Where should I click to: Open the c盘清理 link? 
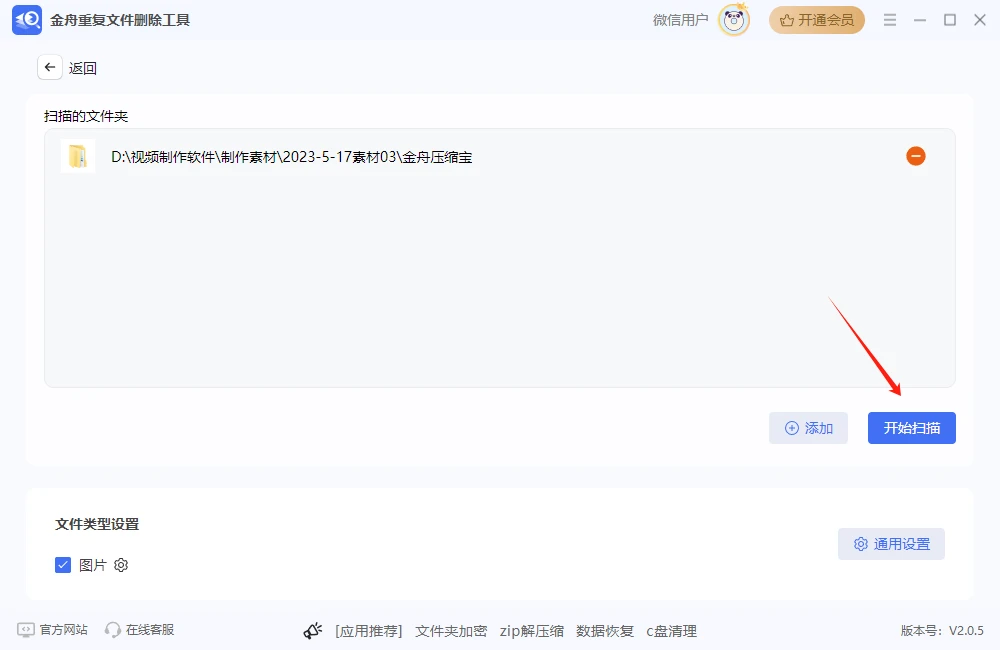tap(671, 631)
